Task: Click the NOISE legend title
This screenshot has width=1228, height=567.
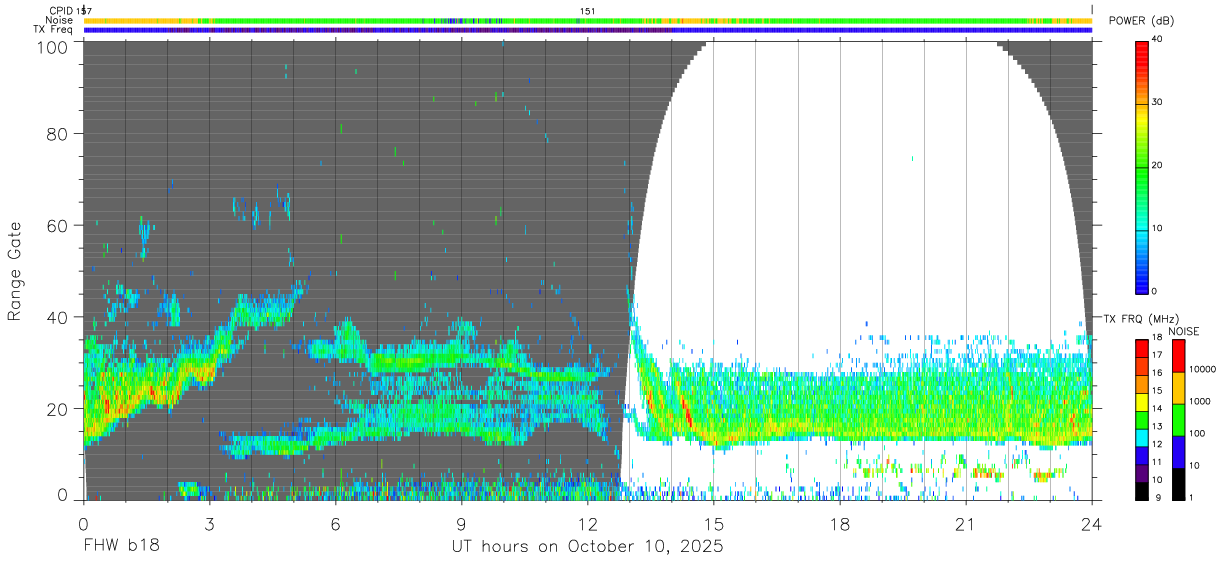Action: 1183,331
